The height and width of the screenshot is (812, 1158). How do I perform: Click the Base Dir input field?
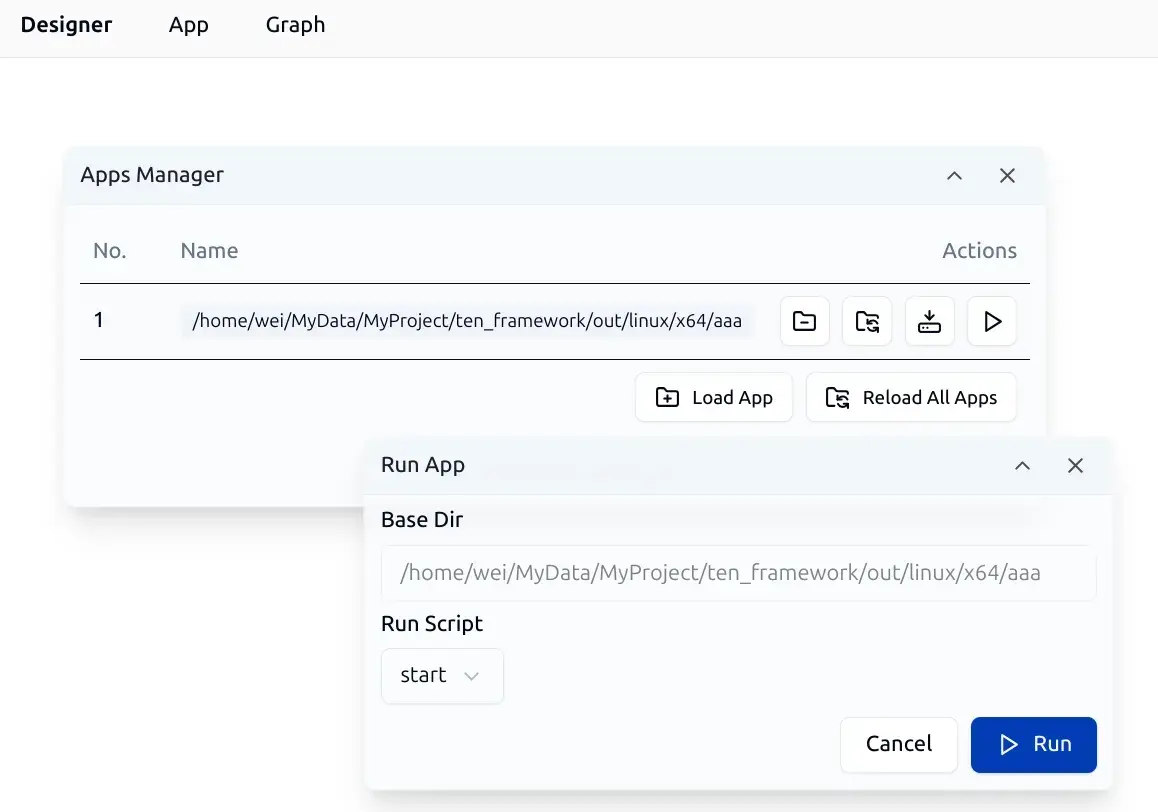pos(738,572)
